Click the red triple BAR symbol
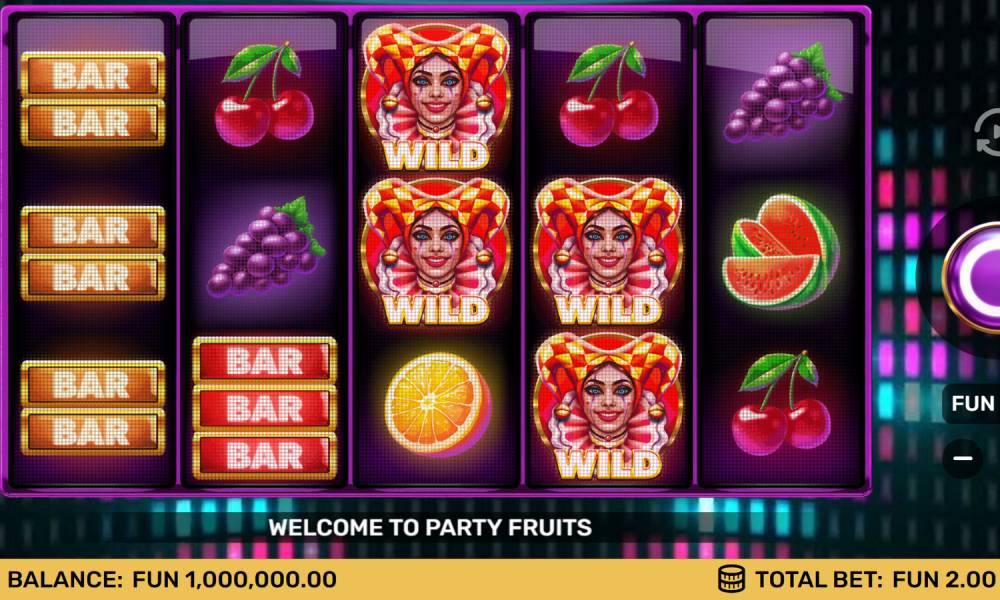Image resolution: width=1000 pixels, height=600 pixels. pyautogui.click(x=265, y=408)
